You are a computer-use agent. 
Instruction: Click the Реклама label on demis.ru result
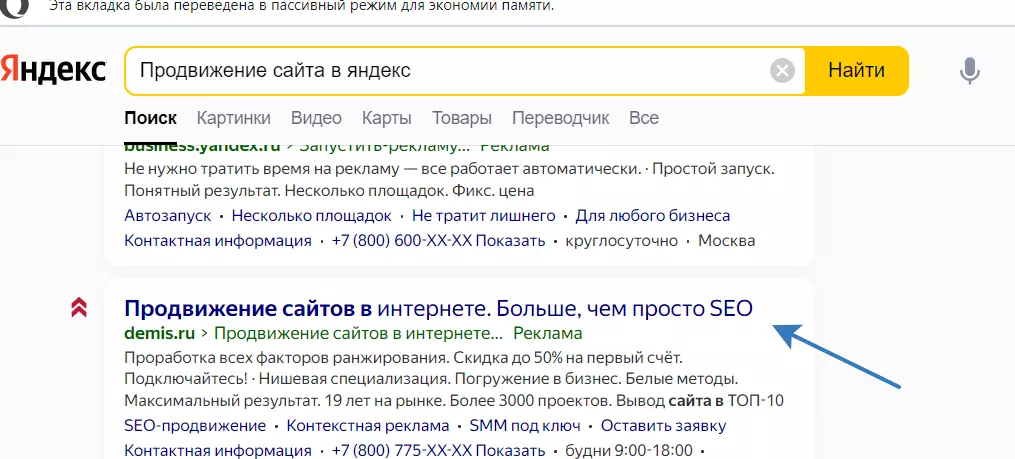548,333
